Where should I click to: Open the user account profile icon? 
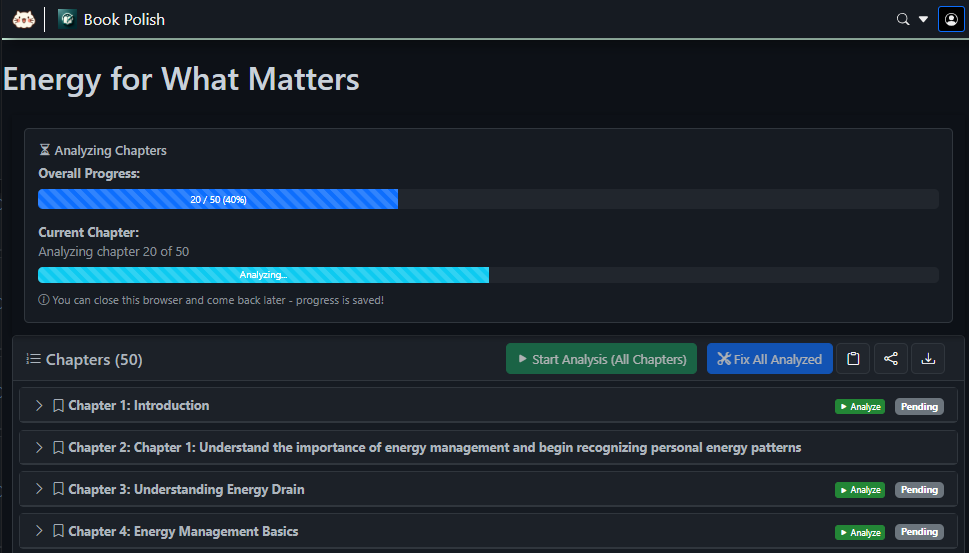(951, 19)
